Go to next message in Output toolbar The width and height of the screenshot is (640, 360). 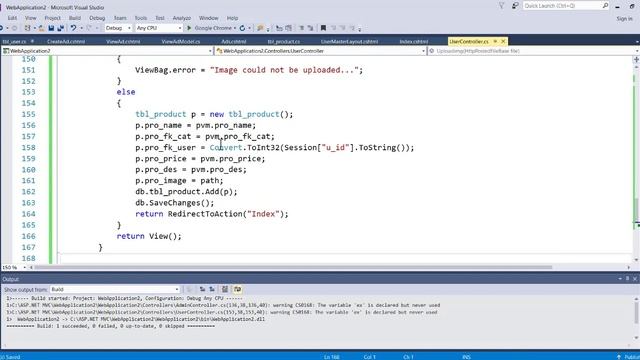pos(212,289)
